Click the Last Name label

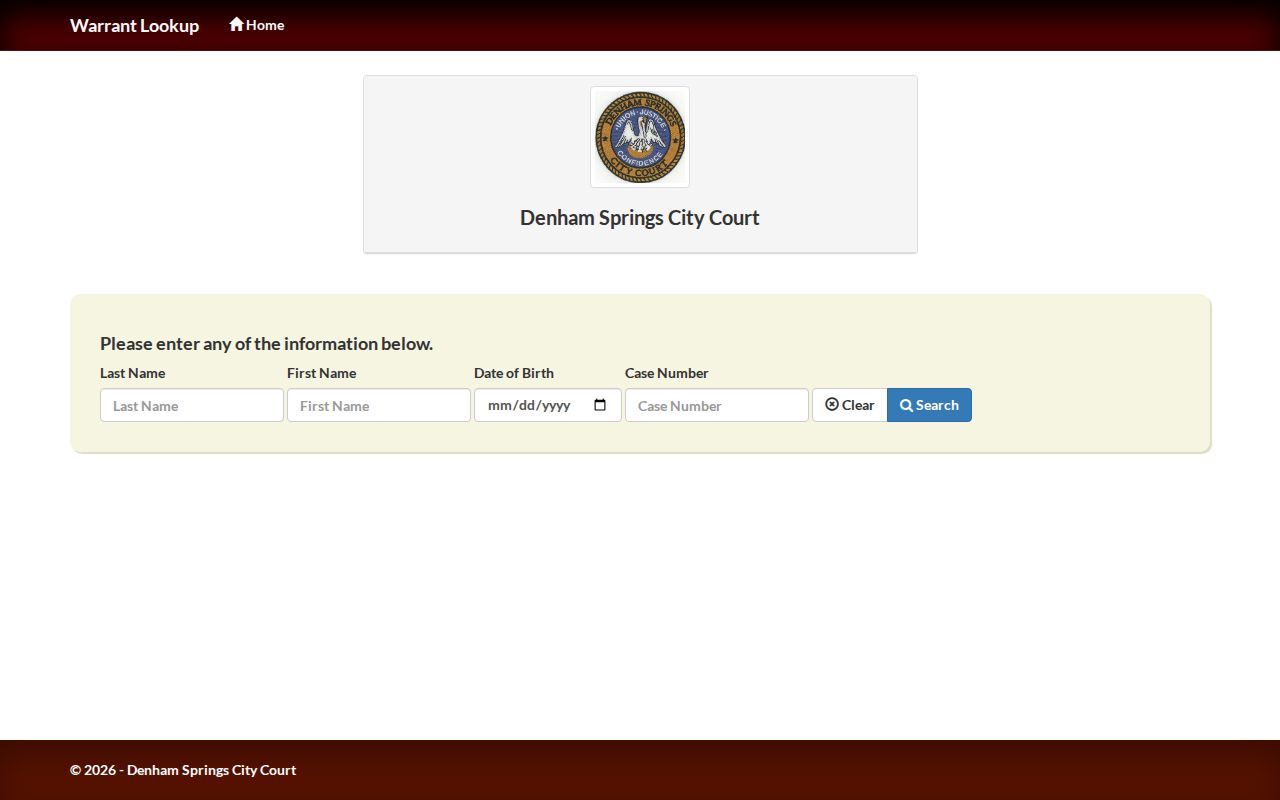pyautogui.click(x=133, y=373)
